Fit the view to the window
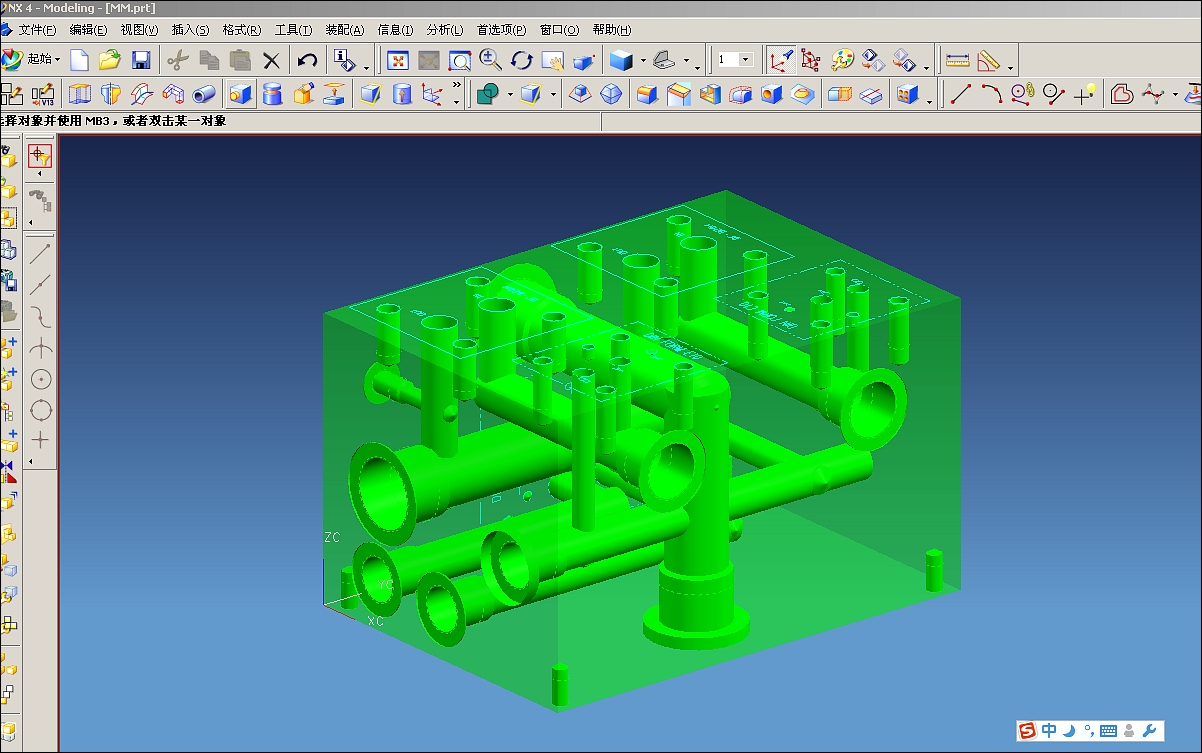This screenshot has width=1202, height=753. (x=398, y=60)
